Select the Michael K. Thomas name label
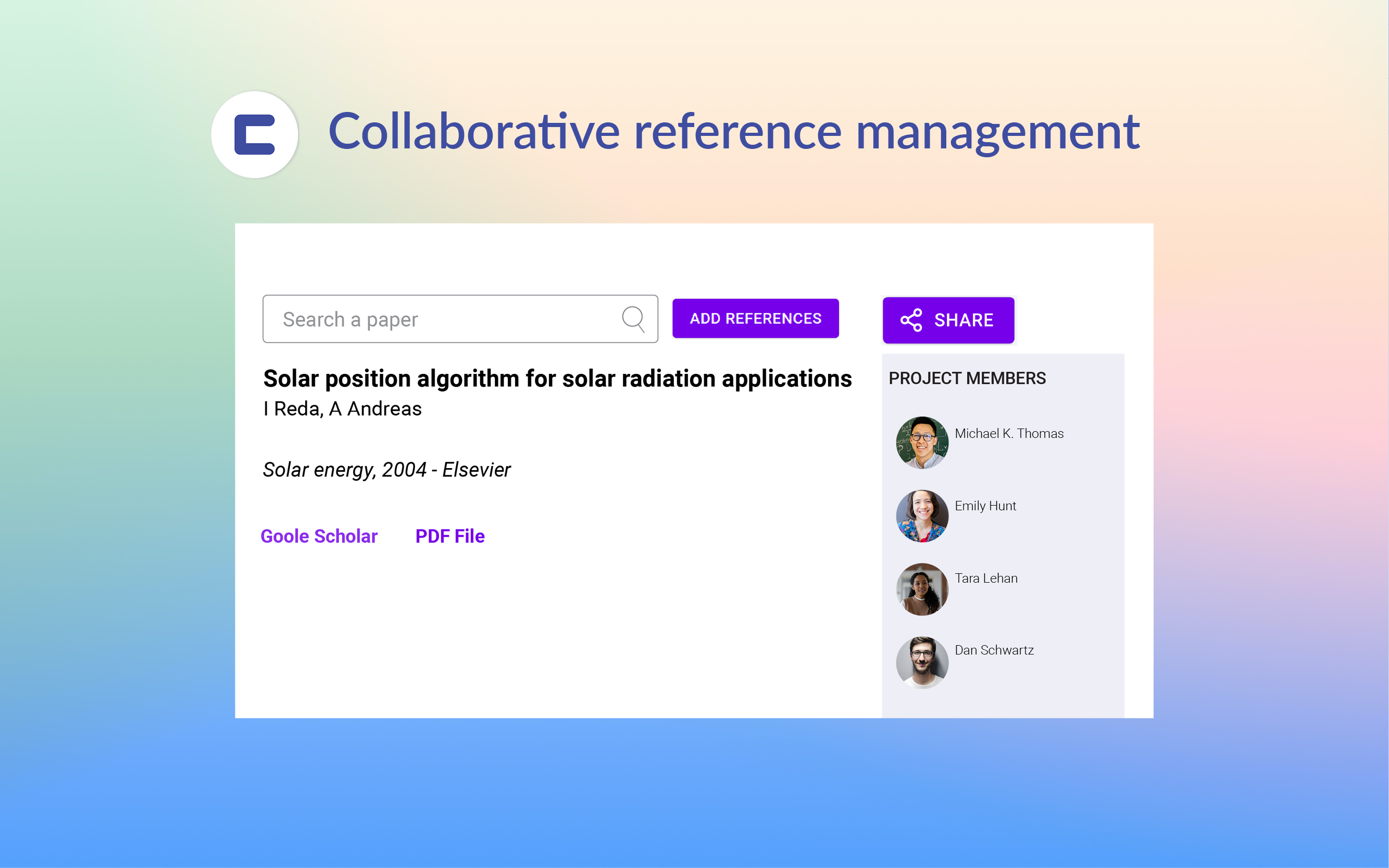The image size is (1389, 868). pyautogui.click(x=1008, y=433)
